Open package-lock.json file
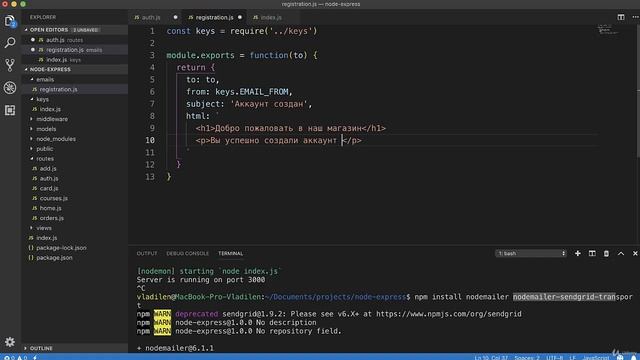Screen dimensions: 640x360 61,248
